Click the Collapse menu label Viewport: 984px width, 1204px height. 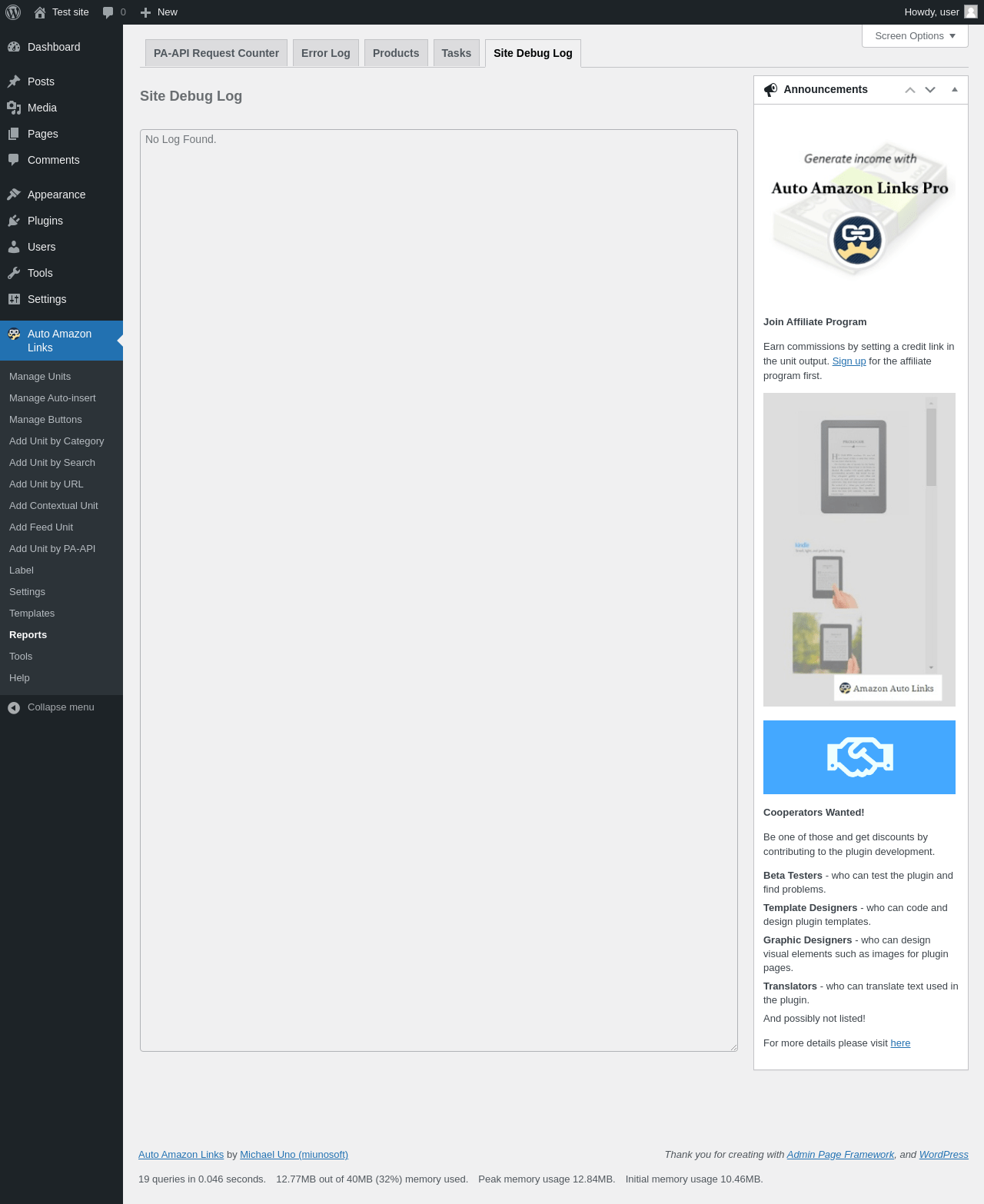point(61,707)
